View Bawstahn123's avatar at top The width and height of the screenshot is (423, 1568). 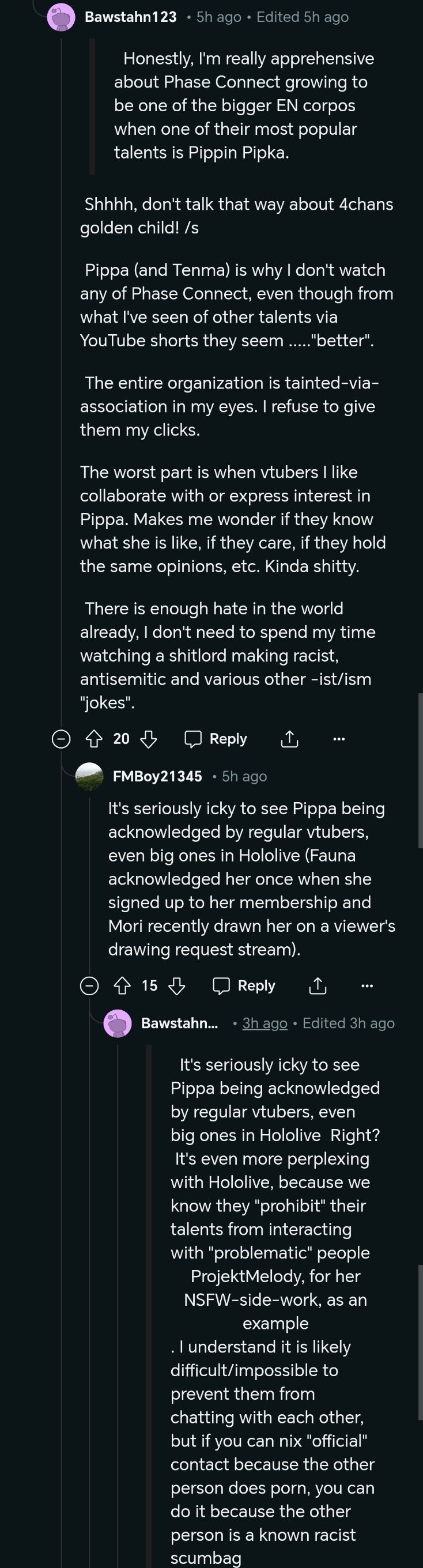click(61, 17)
